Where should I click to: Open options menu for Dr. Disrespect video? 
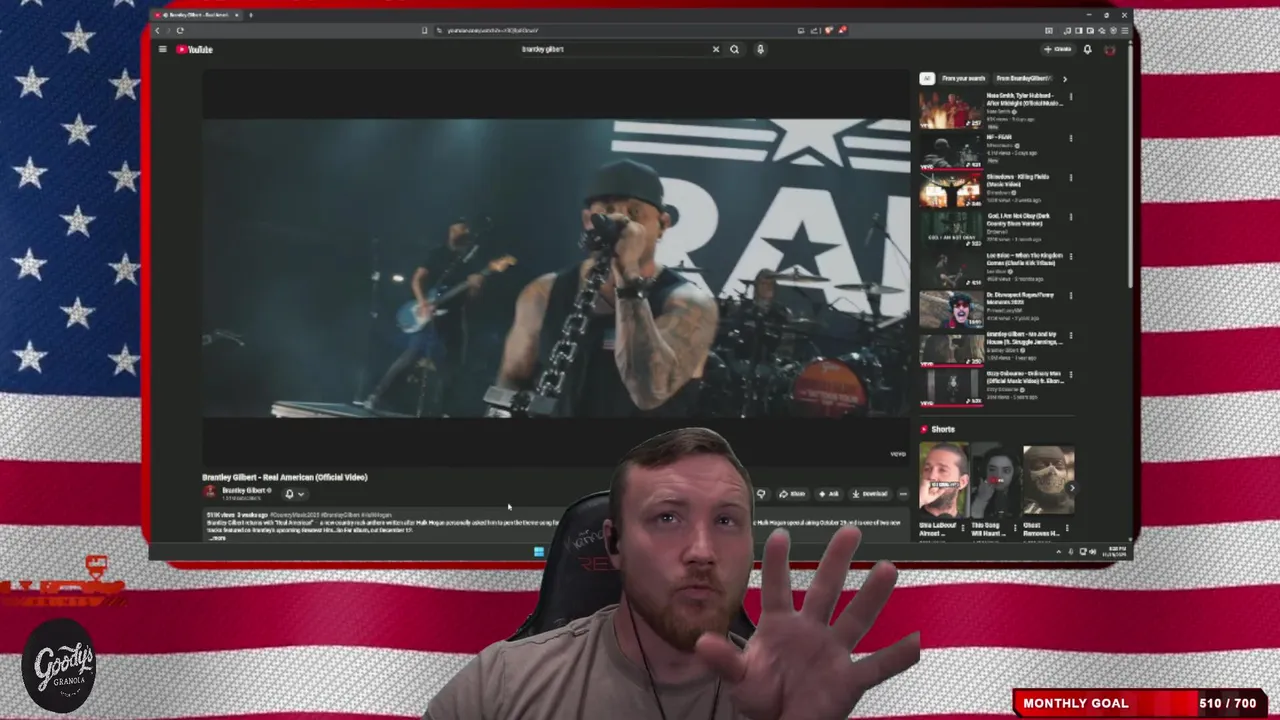pyautogui.click(x=1070, y=296)
